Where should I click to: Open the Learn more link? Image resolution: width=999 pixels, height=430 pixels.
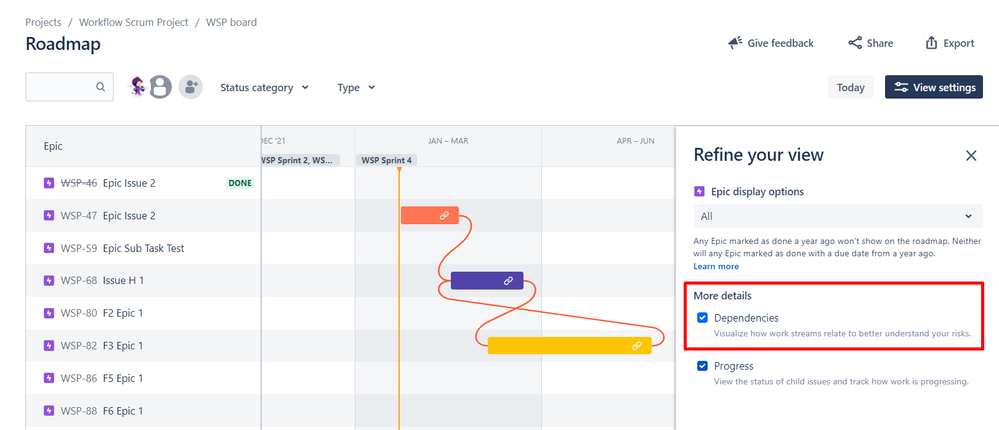(x=716, y=266)
